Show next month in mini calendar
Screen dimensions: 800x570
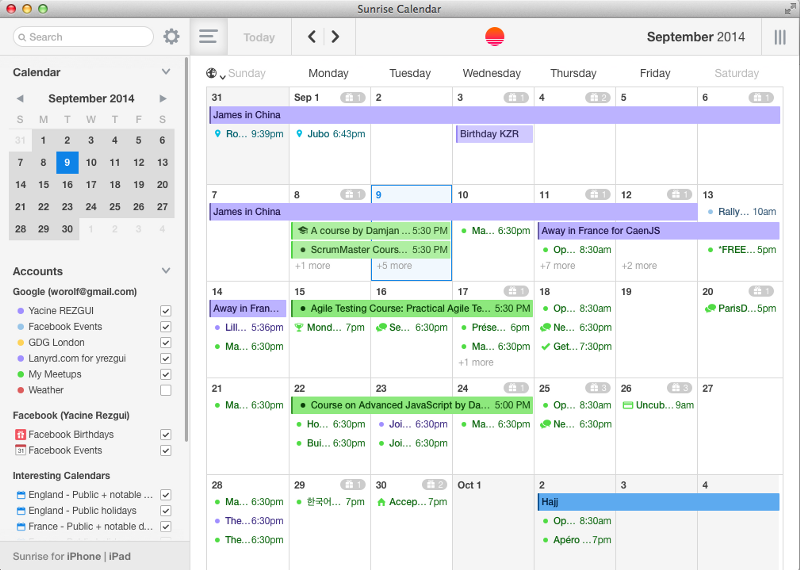click(x=163, y=99)
